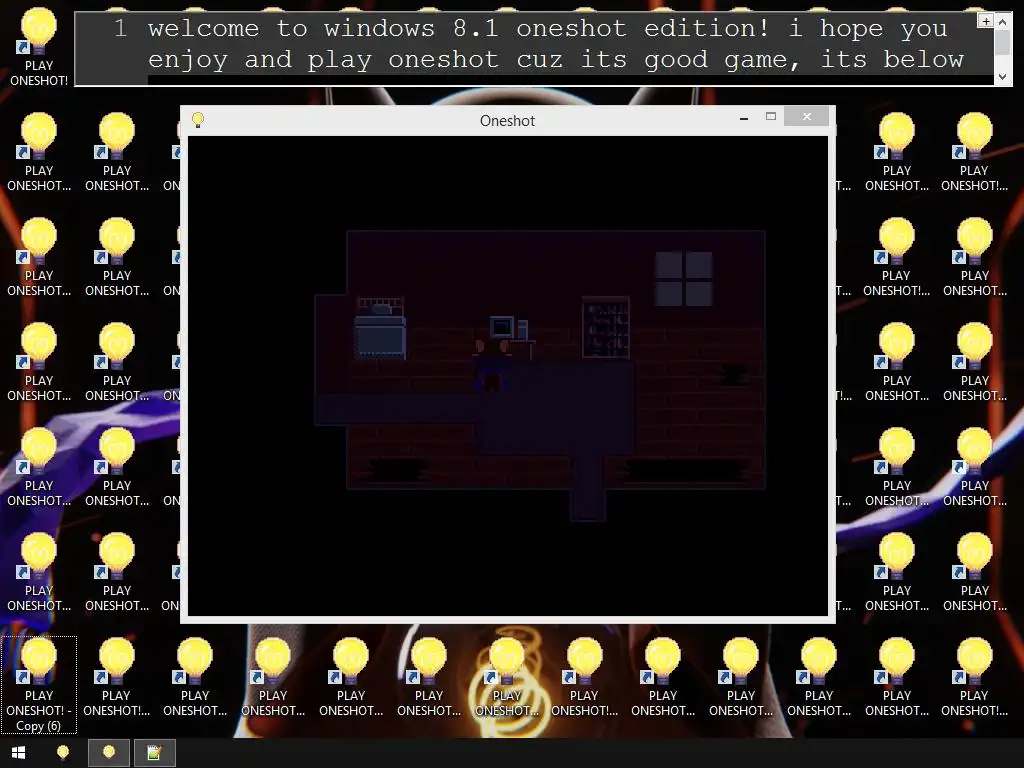Image resolution: width=1024 pixels, height=768 pixels.
Task: Click the text editor's scroll down arrow
Action: [x=1003, y=77]
